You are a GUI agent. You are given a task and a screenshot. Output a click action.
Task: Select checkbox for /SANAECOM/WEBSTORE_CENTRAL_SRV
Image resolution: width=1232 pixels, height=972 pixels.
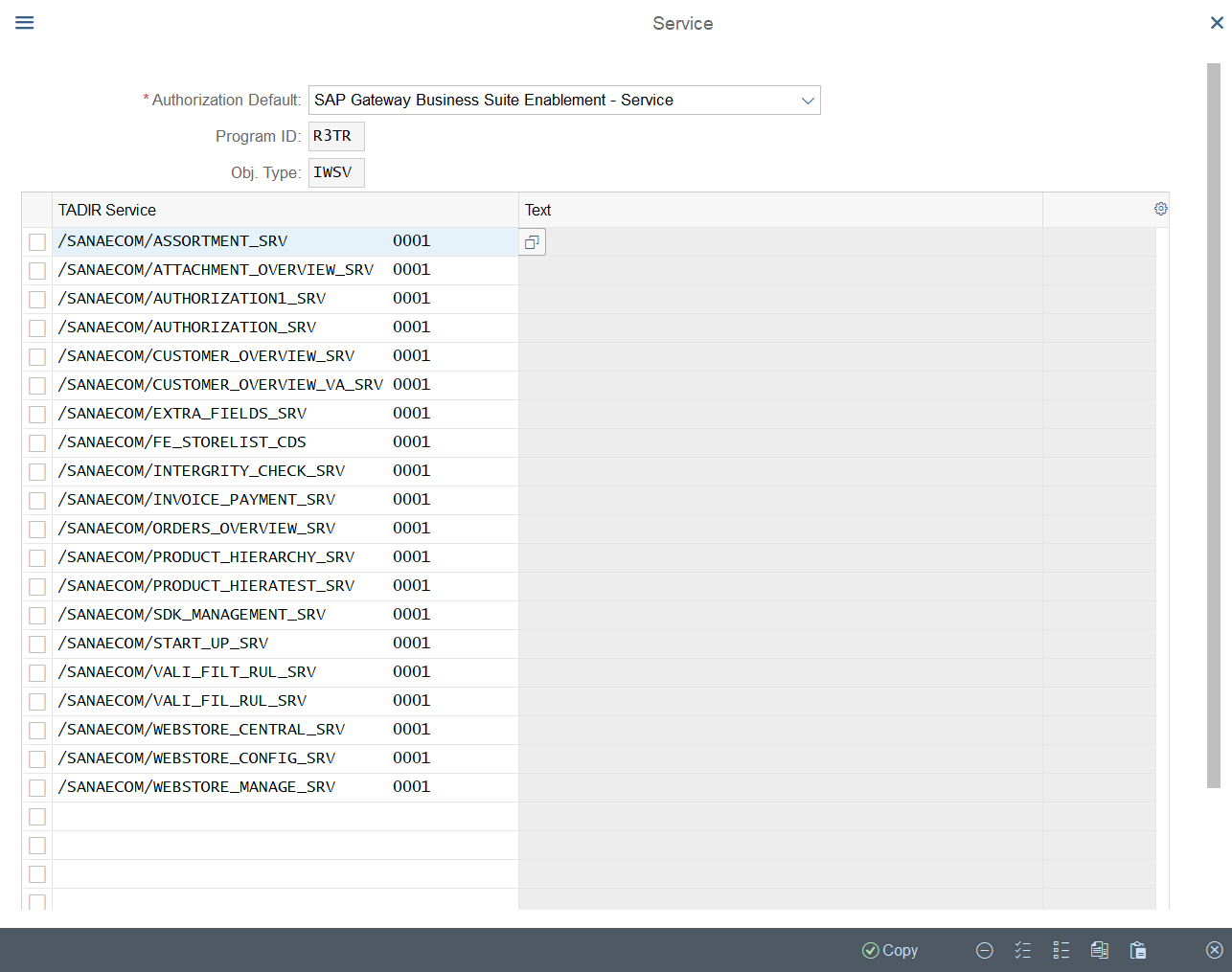pyautogui.click(x=37, y=731)
